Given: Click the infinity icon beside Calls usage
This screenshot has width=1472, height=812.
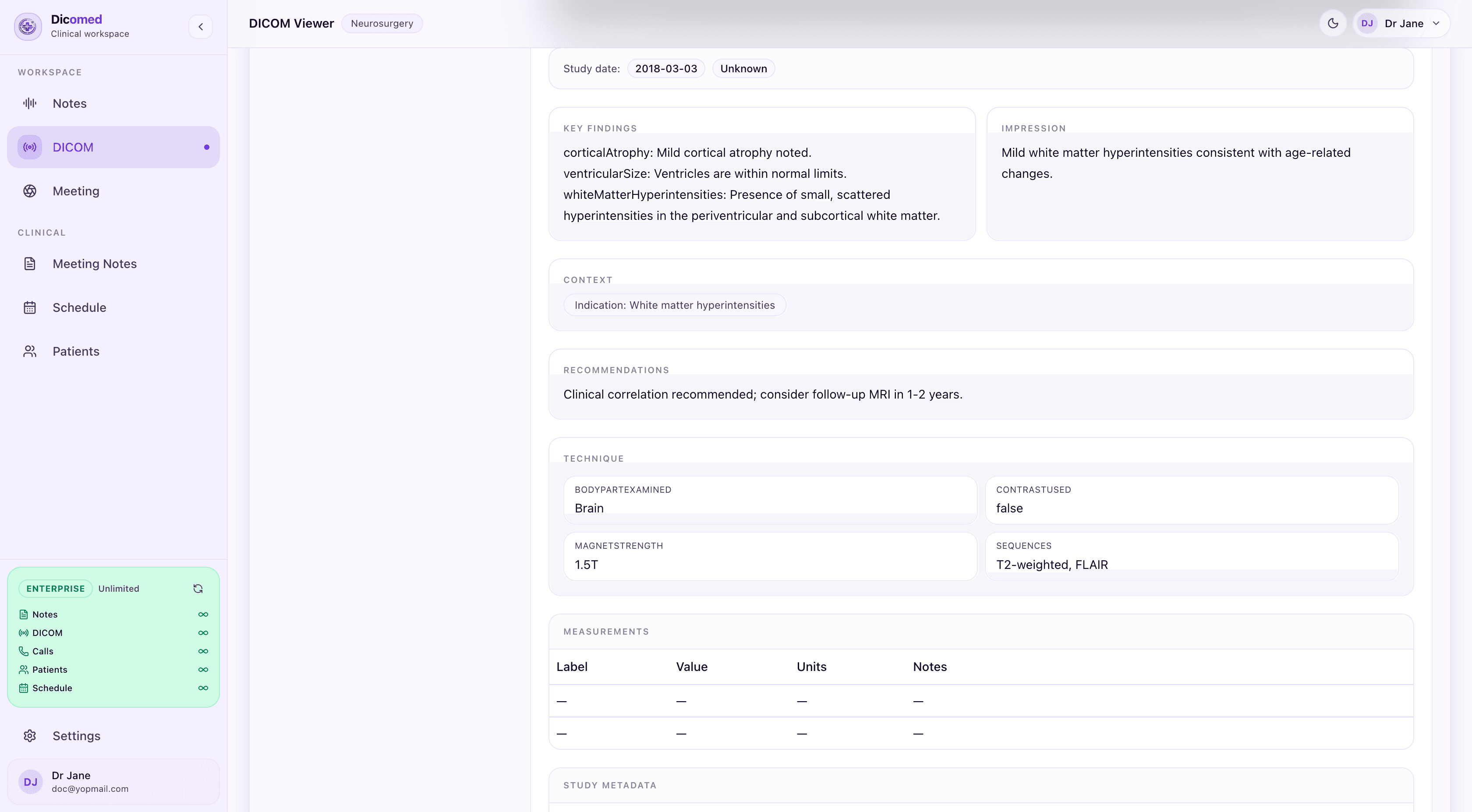Looking at the screenshot, I should [203, 651].
